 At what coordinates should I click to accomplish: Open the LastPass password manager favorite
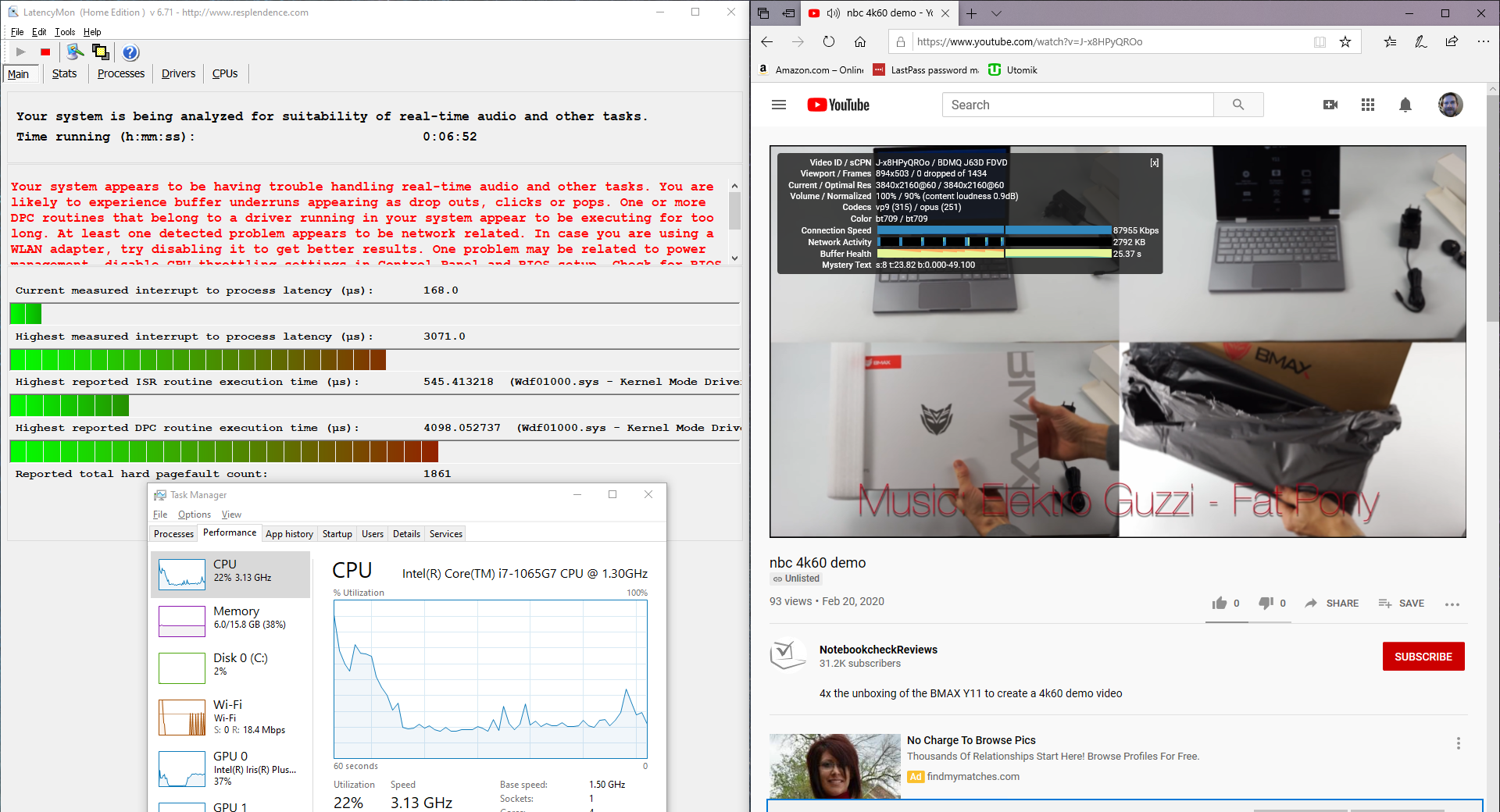coord(926,70)
